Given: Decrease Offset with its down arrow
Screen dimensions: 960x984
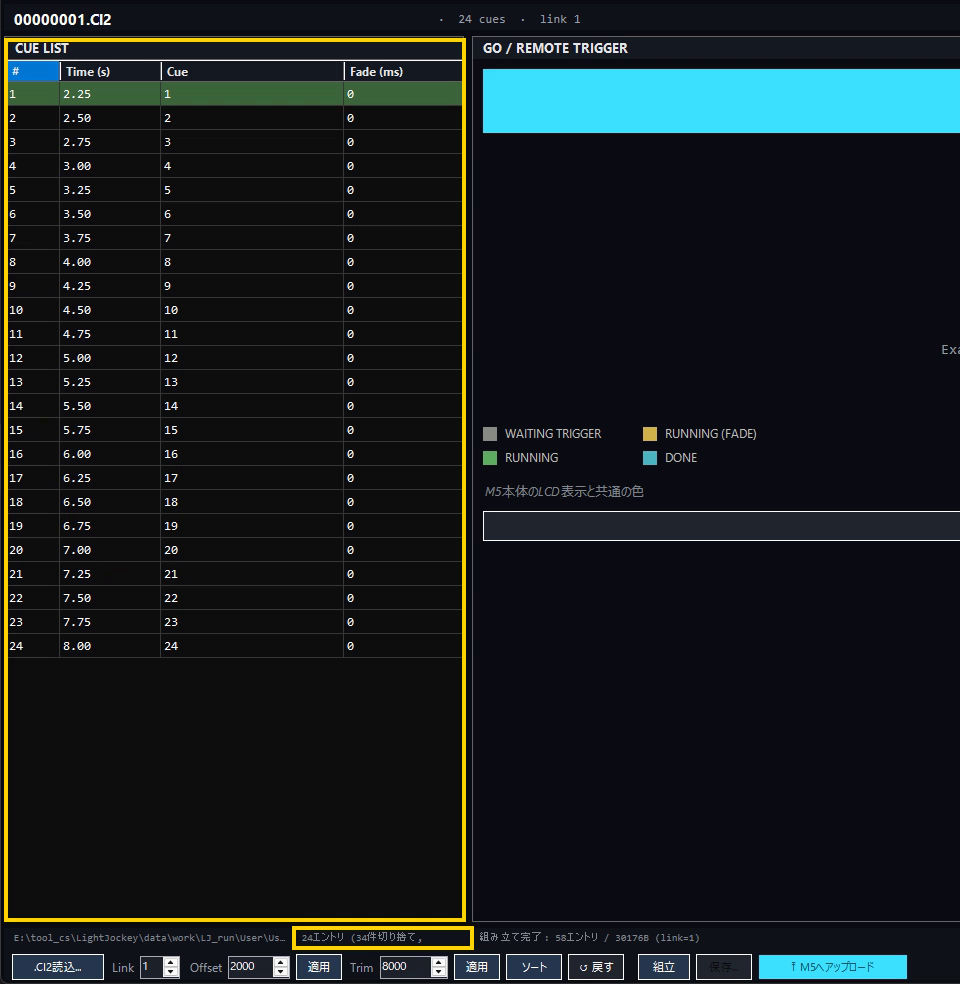Looking at the screenshot, I should [x=281, y=971].
